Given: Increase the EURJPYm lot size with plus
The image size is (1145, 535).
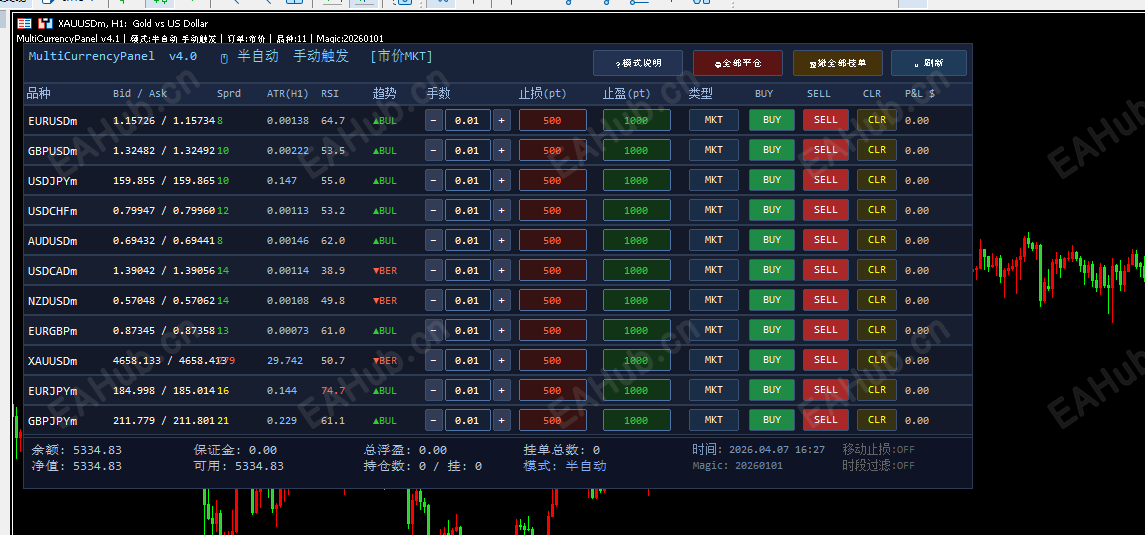Looking at the screenshot, I should coord(502,390).
